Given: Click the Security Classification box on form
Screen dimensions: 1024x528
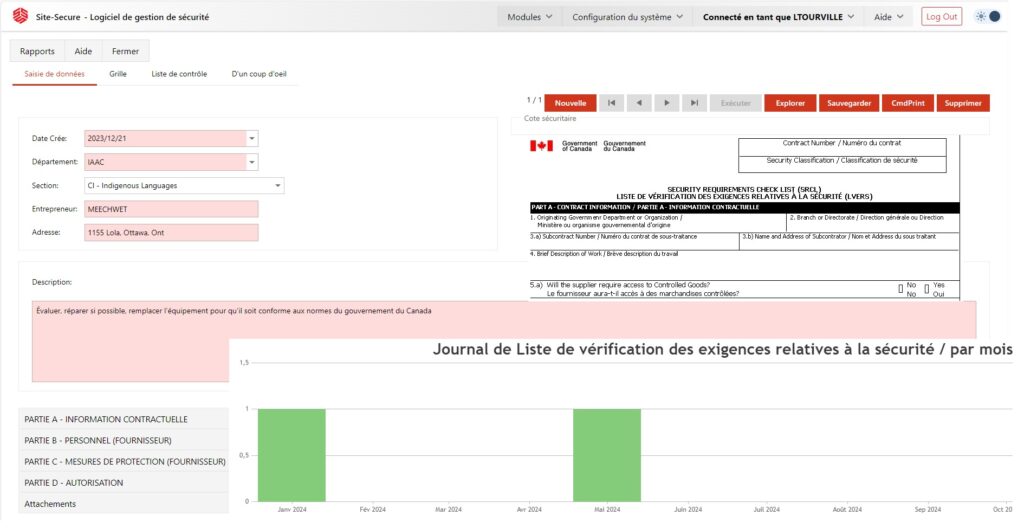Looking at the screenshot, I should 842,164.
